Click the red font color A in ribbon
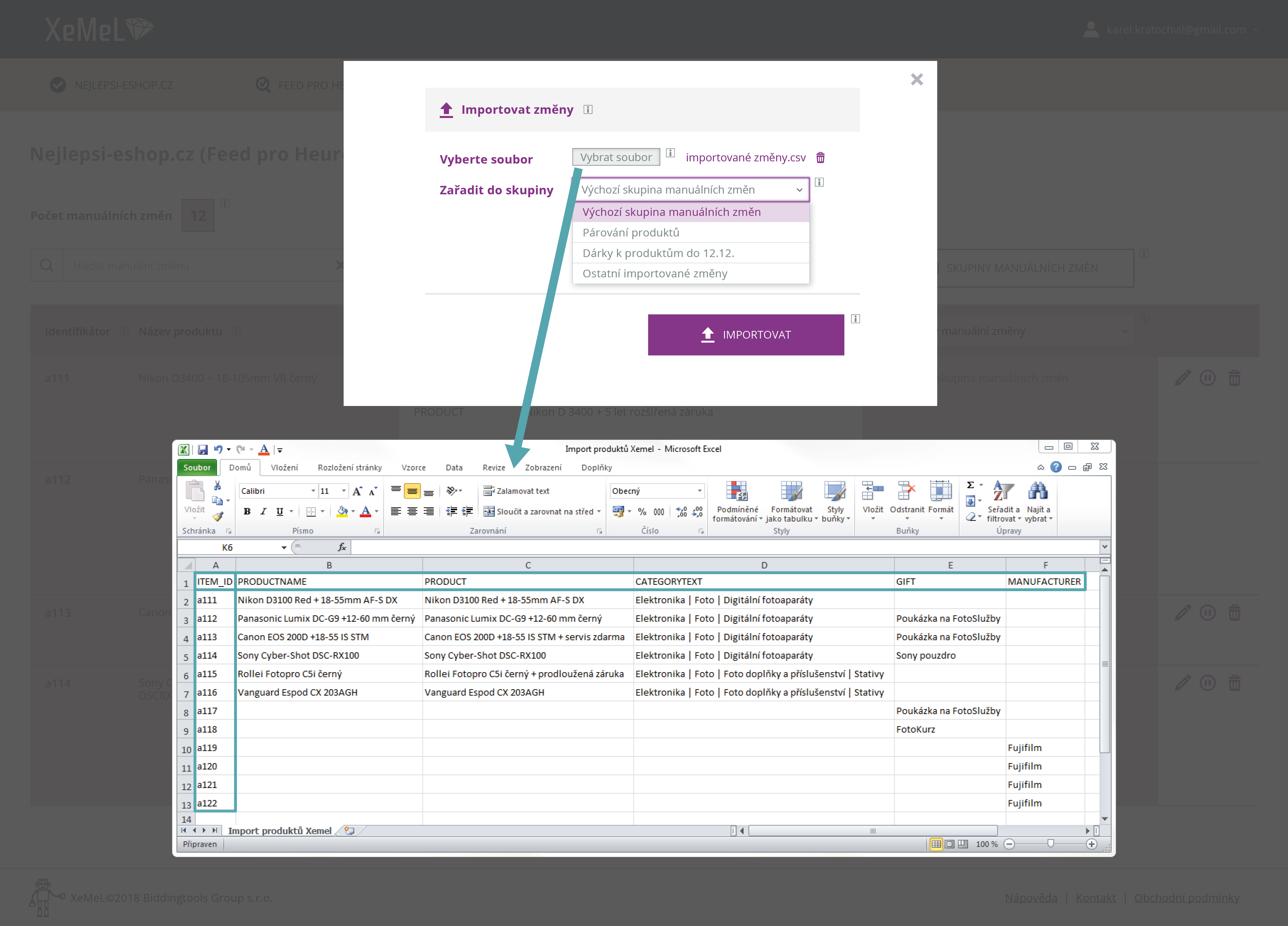1288x926 pixels. (x=366, y=511)
